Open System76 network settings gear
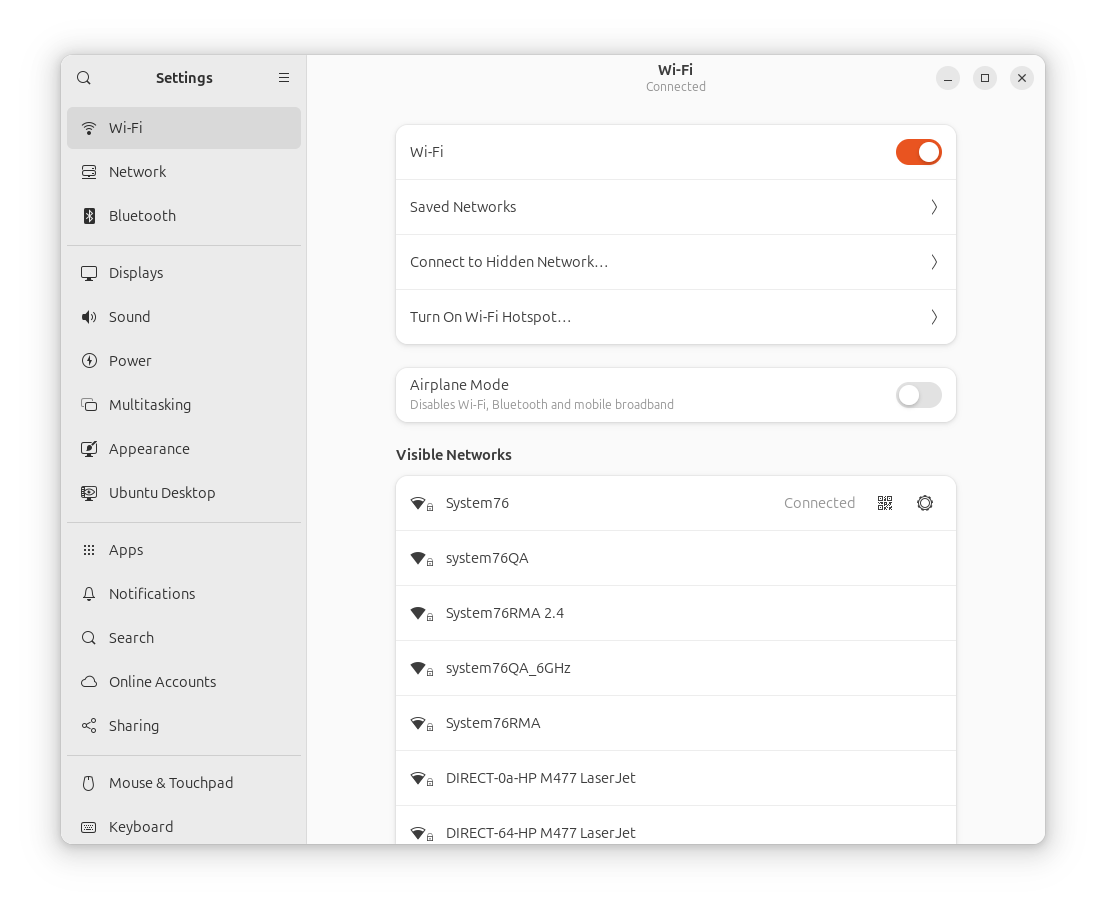Screen dimensions: 1106x911 coord(925,503)
